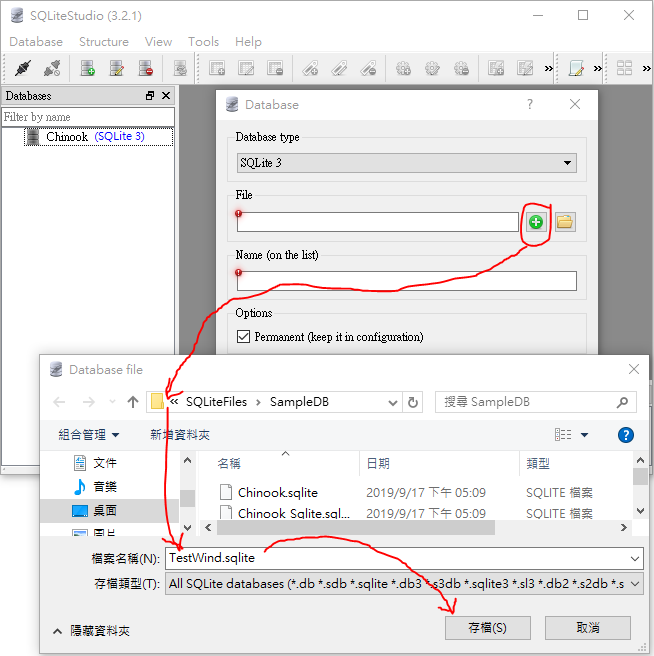The image size is (654, 656).
Task: Click the Filter by name field
Action: [x=88, y=117]
